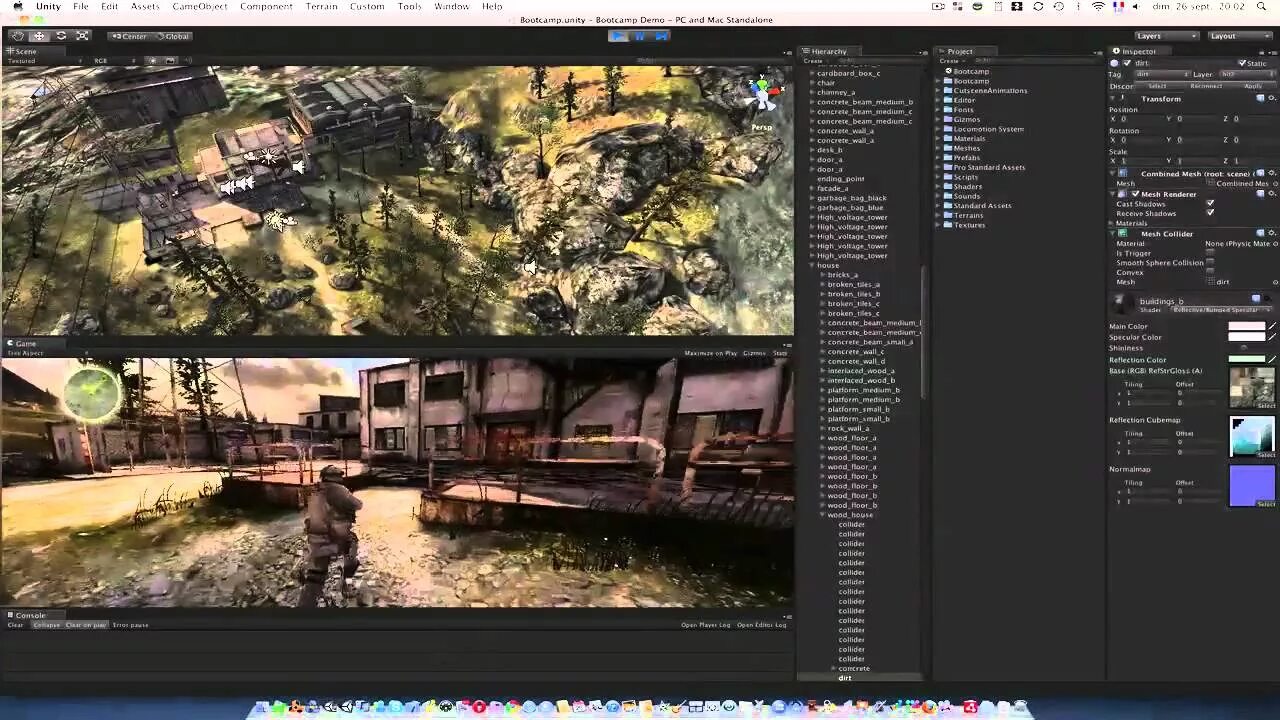
Task: Click the prefab Apply button
Action: click(1253, 86)
